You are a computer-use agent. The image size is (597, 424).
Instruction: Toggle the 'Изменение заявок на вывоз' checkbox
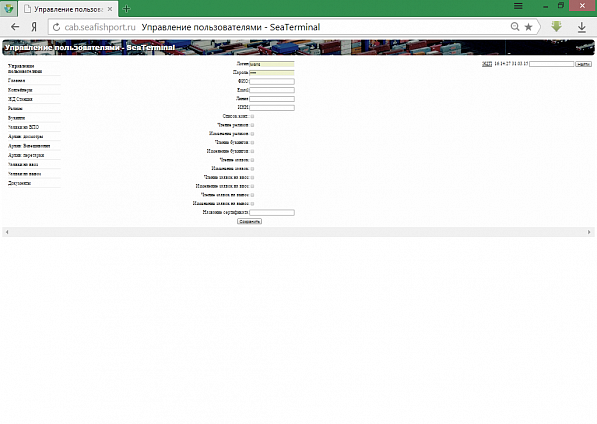(252, 204)
